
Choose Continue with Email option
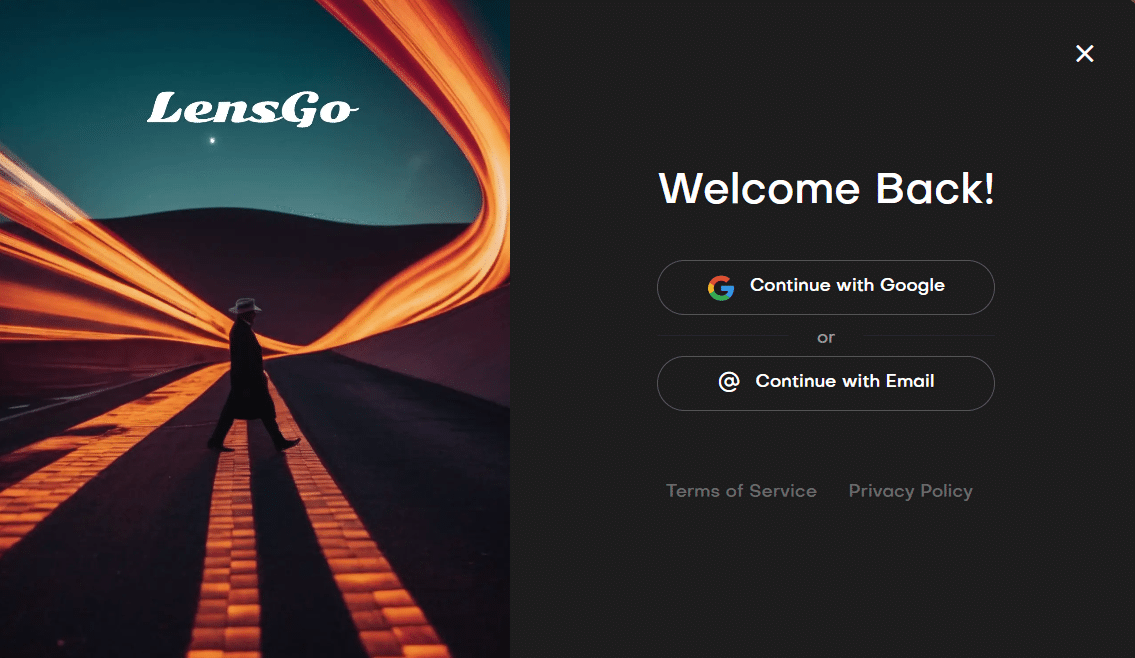coord(825,384)
